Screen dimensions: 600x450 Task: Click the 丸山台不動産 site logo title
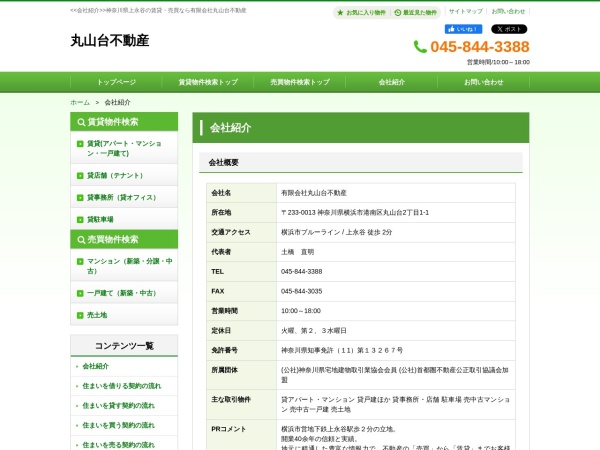[x=110, y=41]
